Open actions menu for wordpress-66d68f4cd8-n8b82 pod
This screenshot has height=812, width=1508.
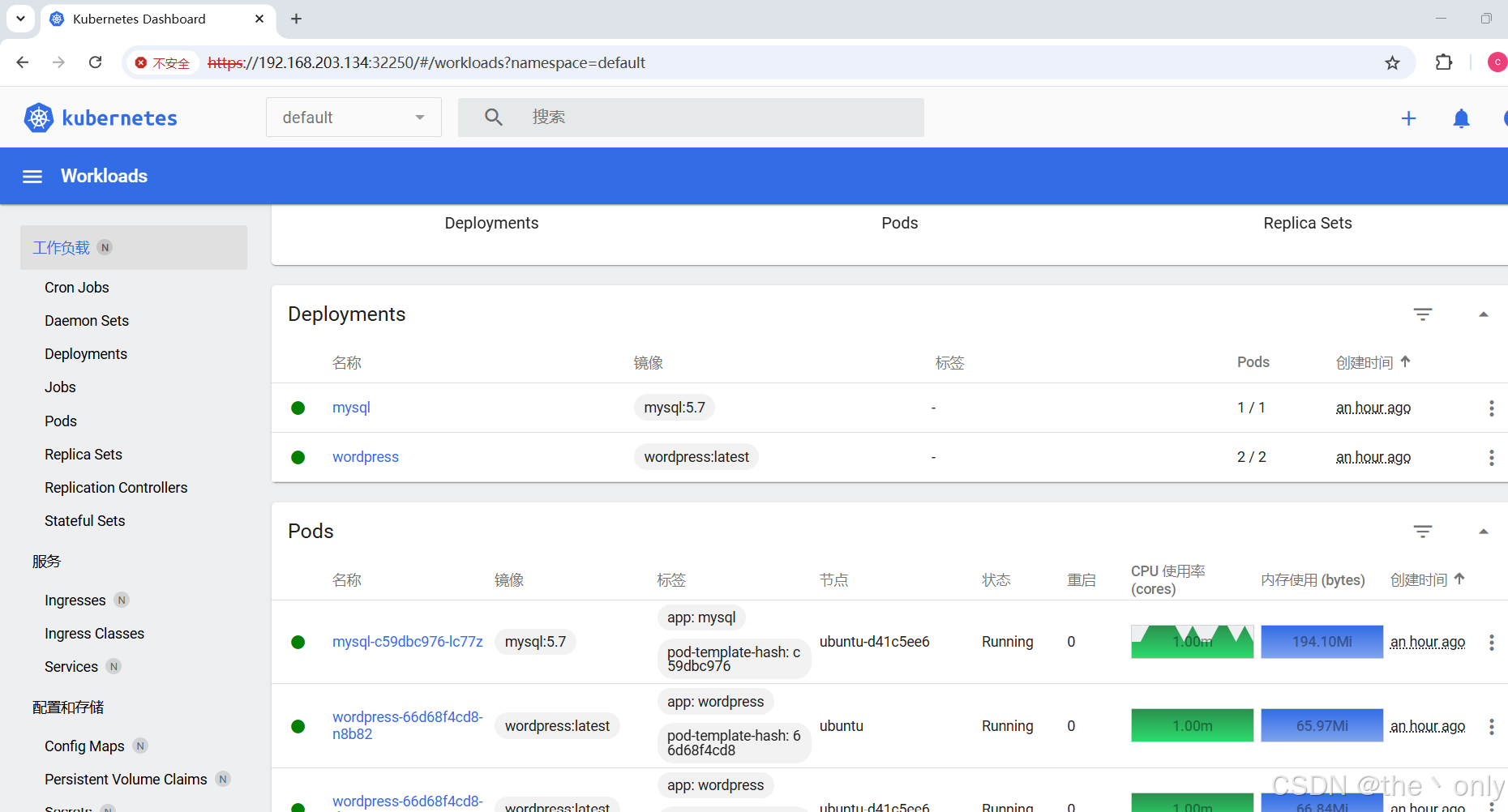1491,727
